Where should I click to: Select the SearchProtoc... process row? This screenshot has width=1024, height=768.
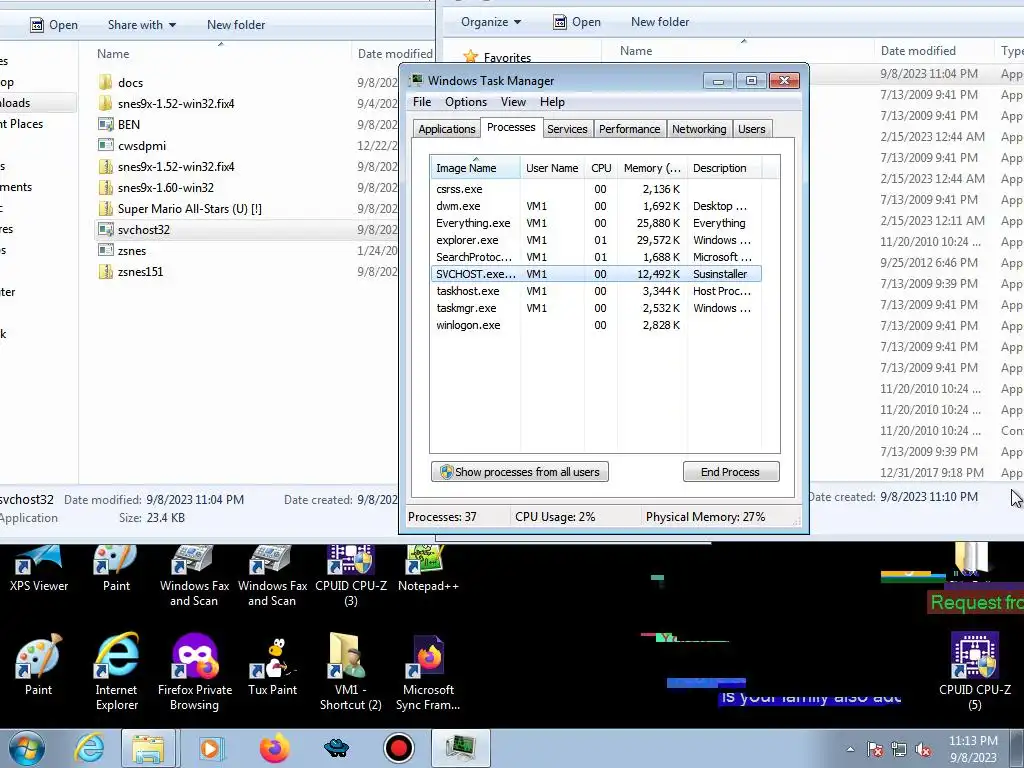tap(596, 257)
